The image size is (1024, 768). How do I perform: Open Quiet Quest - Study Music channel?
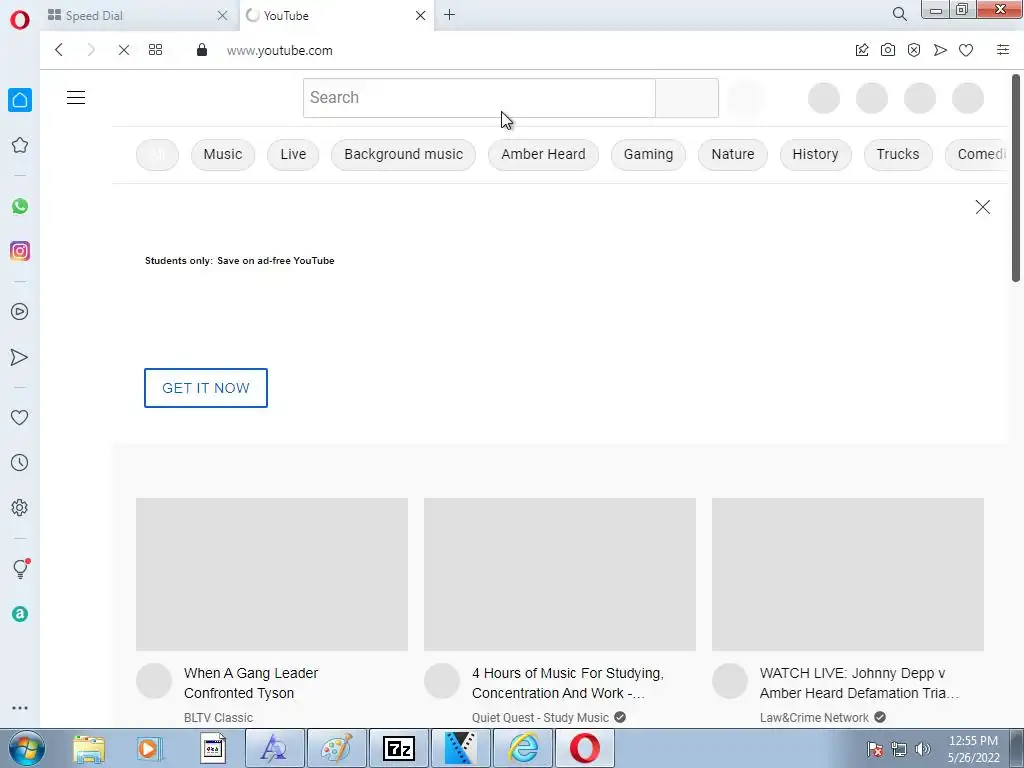pyautogui.click(x=540, y=718)
